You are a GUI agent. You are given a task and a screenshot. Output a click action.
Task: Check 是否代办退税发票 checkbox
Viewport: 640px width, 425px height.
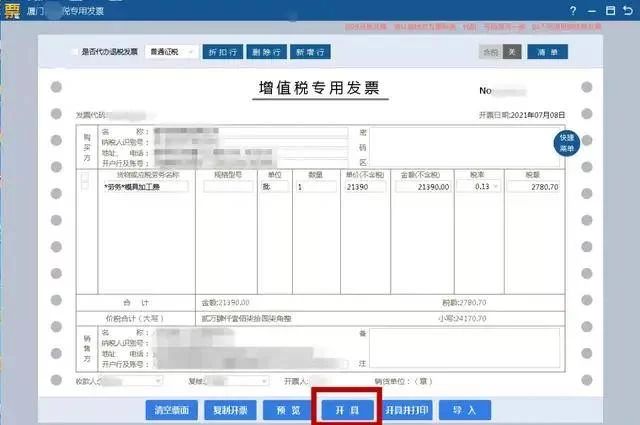74,51
